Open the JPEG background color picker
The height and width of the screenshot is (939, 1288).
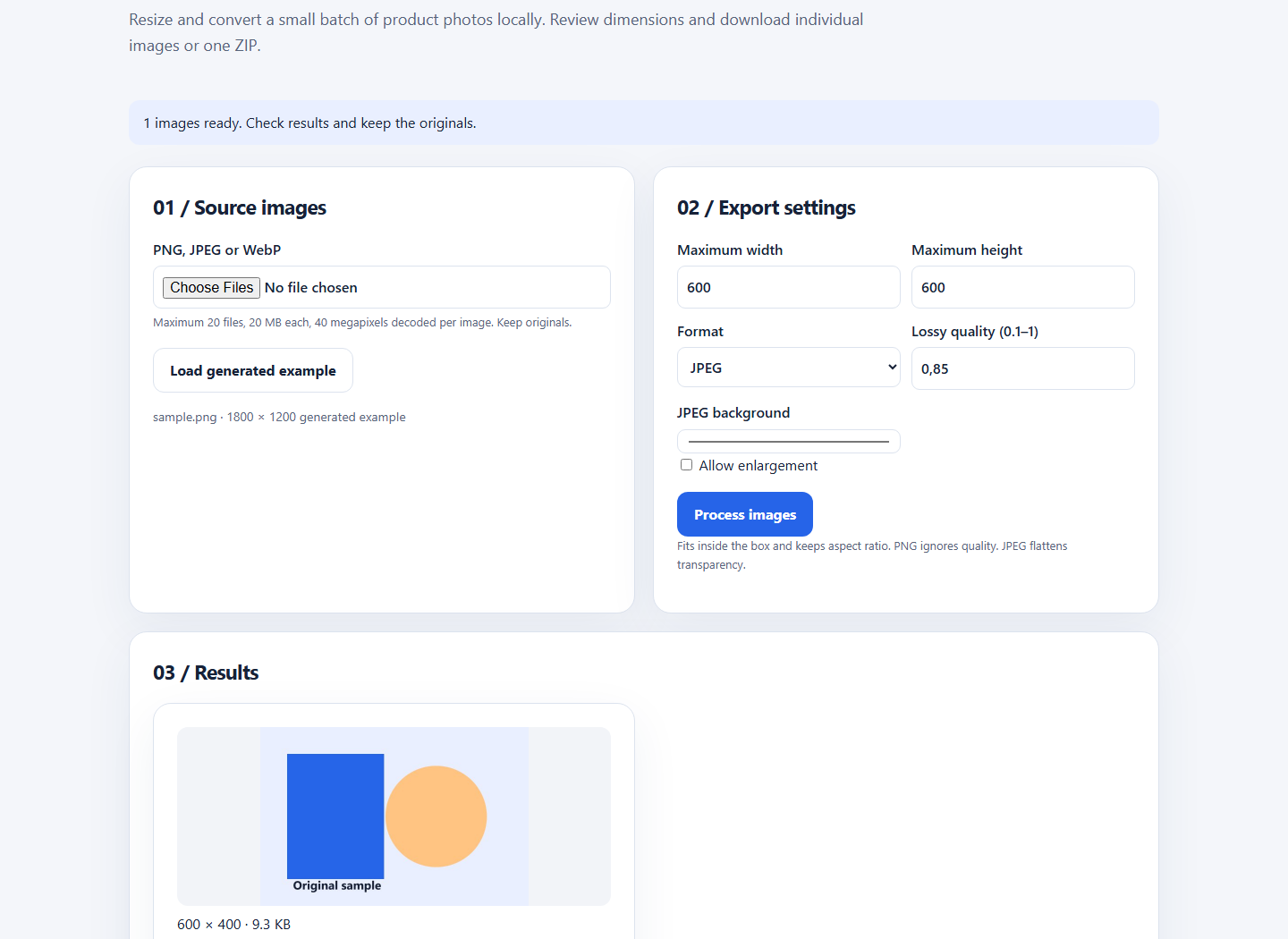coord(789,441)
